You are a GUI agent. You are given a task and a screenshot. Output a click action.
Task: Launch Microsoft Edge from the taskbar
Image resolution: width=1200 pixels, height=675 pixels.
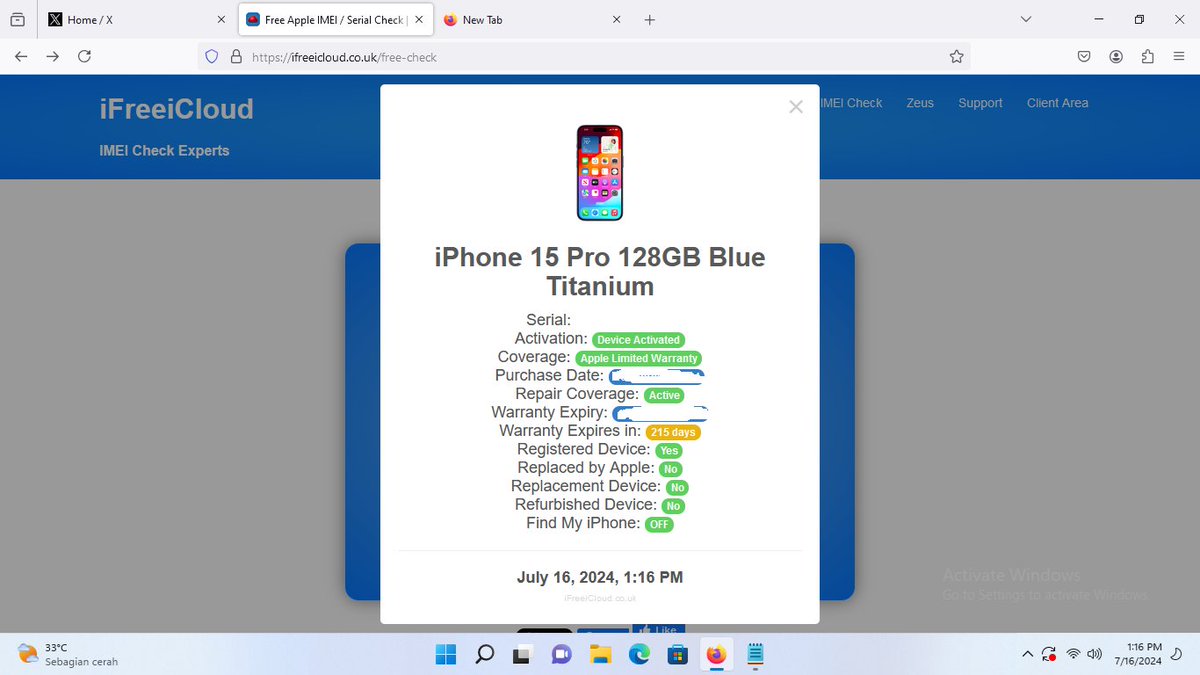pos(639,655)
